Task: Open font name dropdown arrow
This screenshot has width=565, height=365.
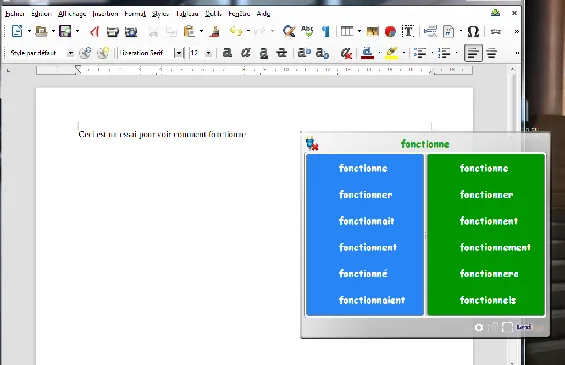Action: click(178, 53)
